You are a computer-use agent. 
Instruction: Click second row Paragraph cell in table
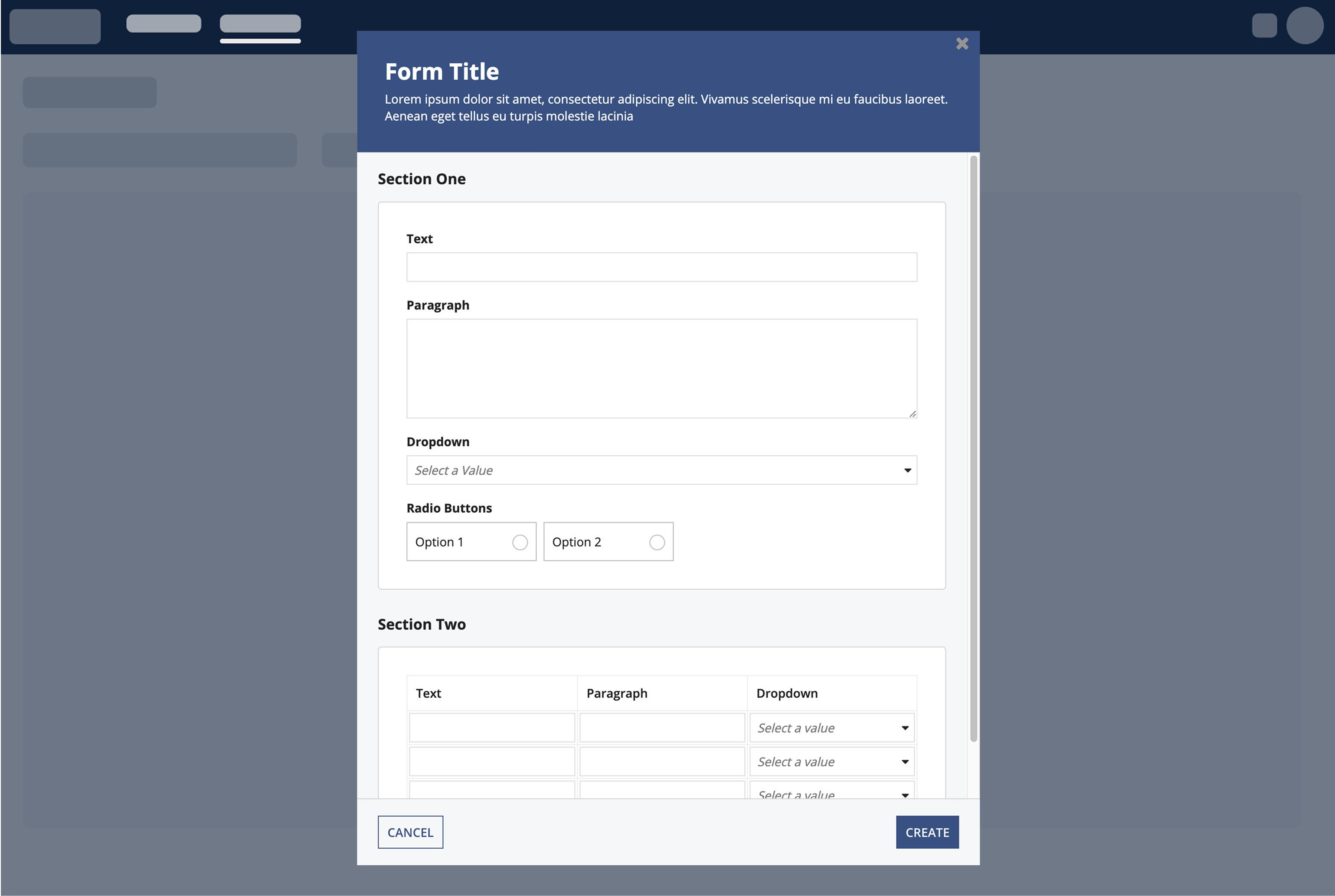pyautogui.click(x=662, y=761)
